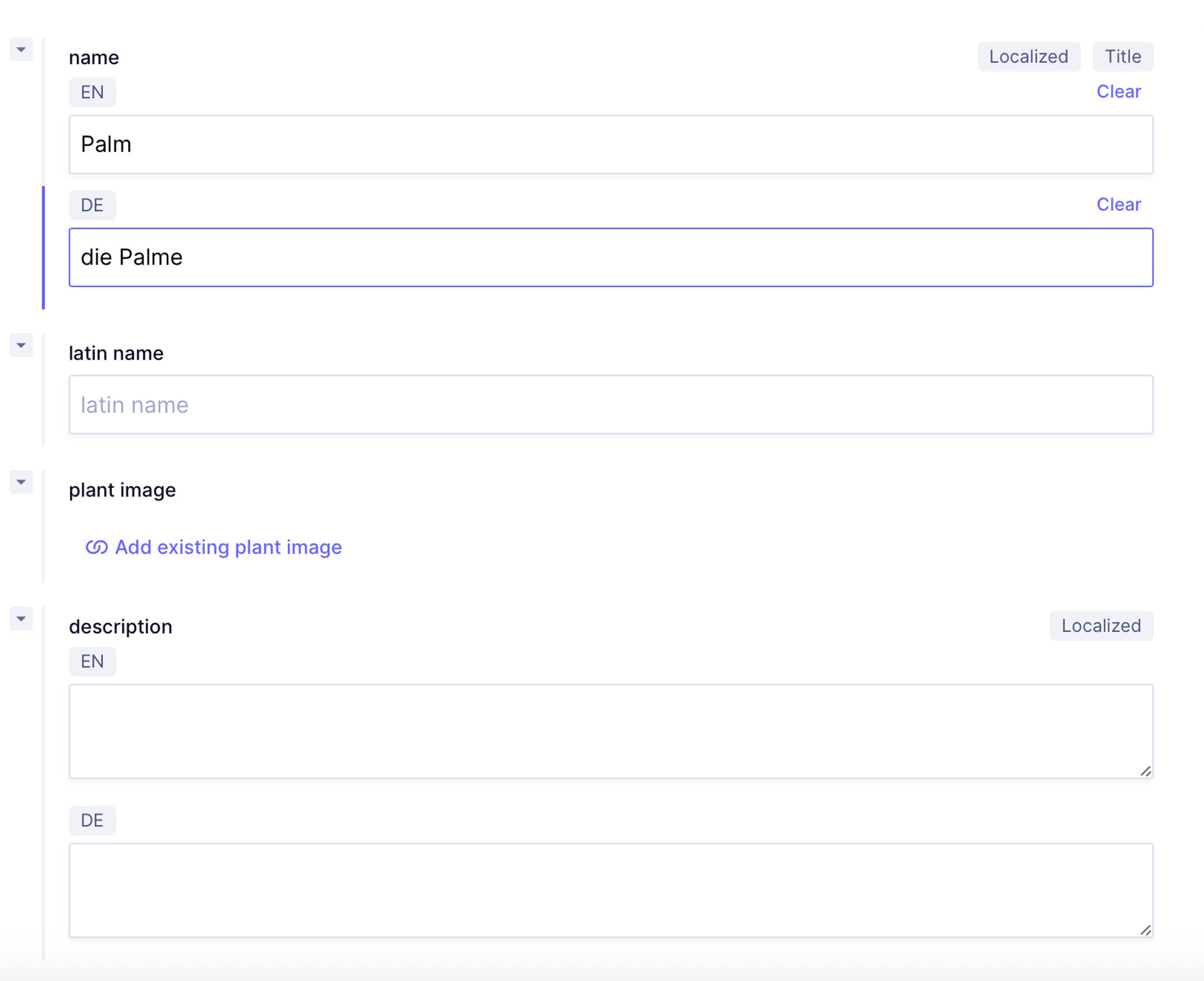Screen dimensions: 1204x981
Task: Click the DE language tag under description
Action: (92, 821)
